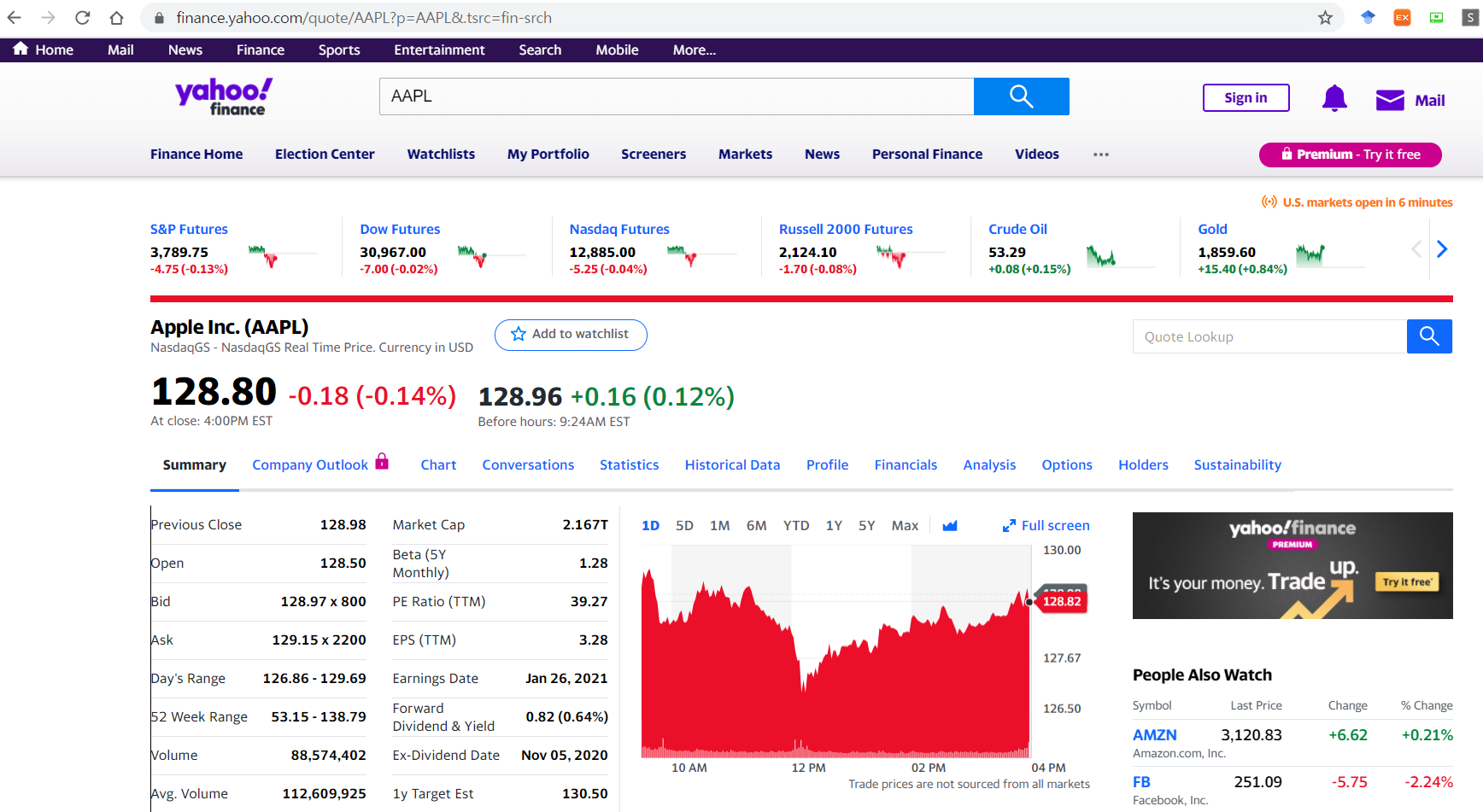This screenshot has width=1483, height=812.
Task: Open the Historical Data tab
Action: tap(732, 465)
